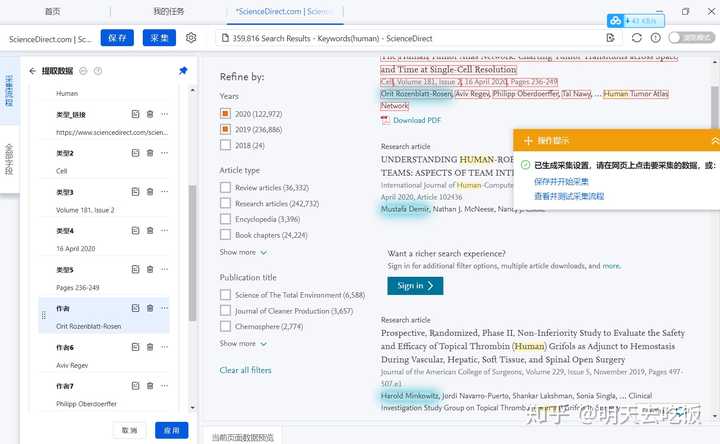Click the refresh page icon in address bar

click(x=636, y=38)
